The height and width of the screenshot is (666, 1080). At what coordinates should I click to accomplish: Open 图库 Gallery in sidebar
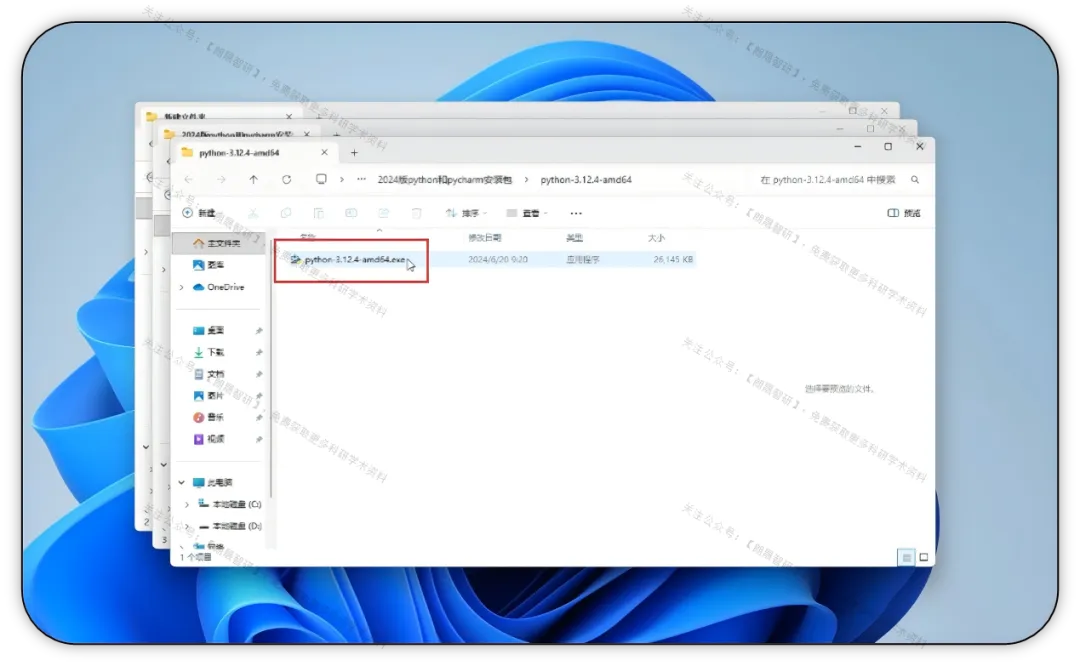point(209,265)
